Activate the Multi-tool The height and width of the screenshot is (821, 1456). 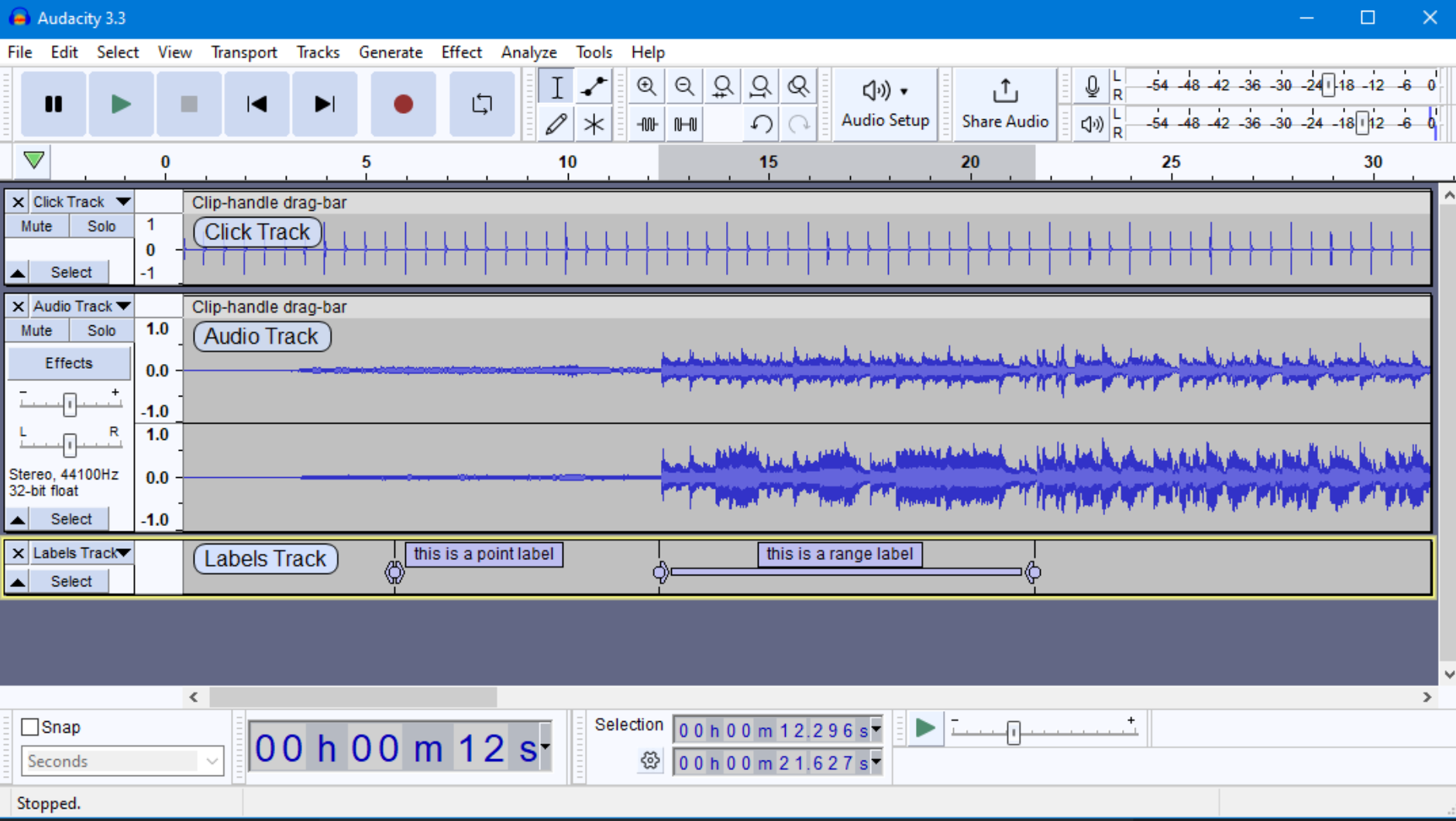click(x=593, y=124)
